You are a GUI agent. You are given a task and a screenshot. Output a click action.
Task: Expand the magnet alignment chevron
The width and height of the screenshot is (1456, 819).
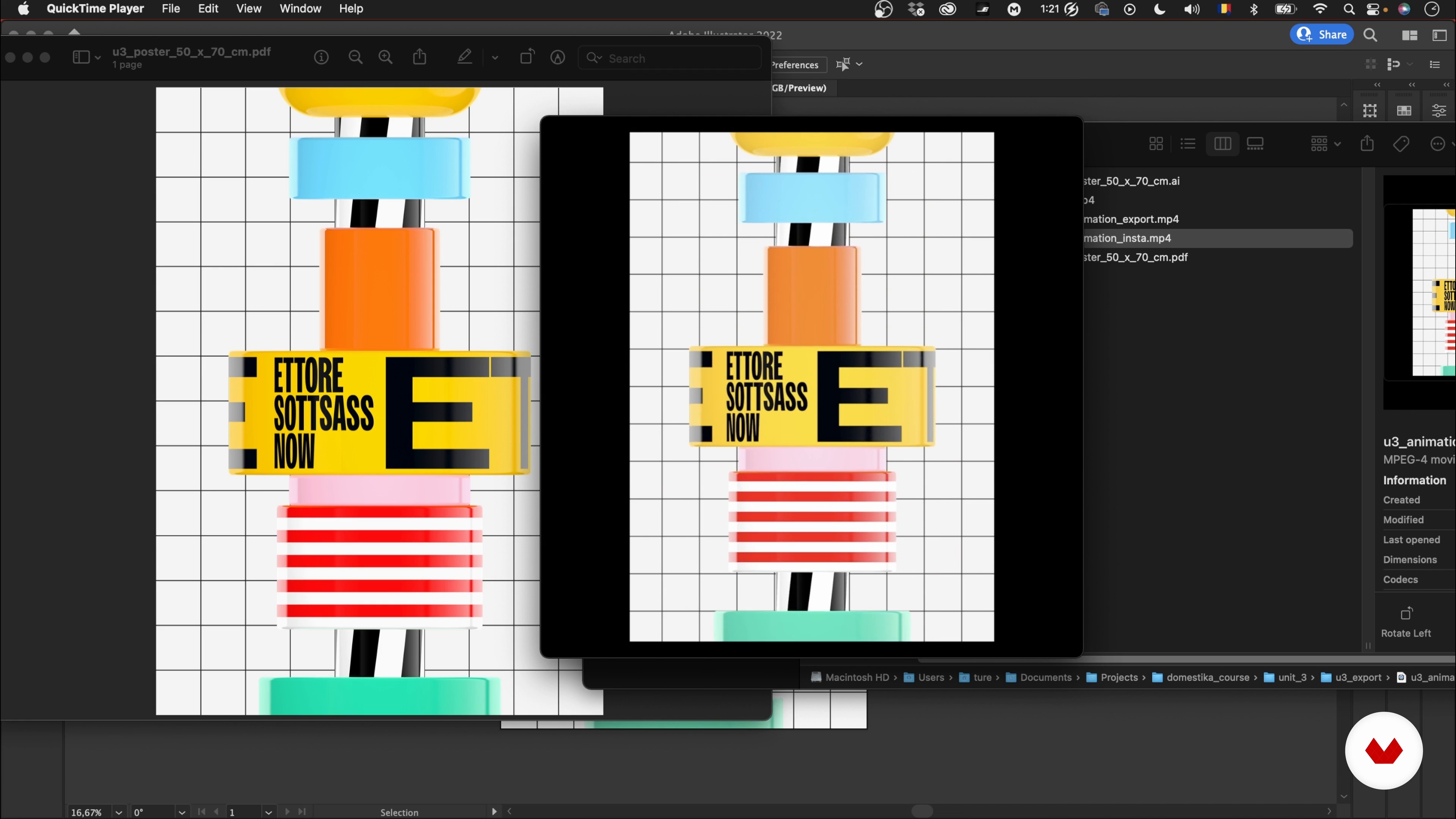[1410, 64]
